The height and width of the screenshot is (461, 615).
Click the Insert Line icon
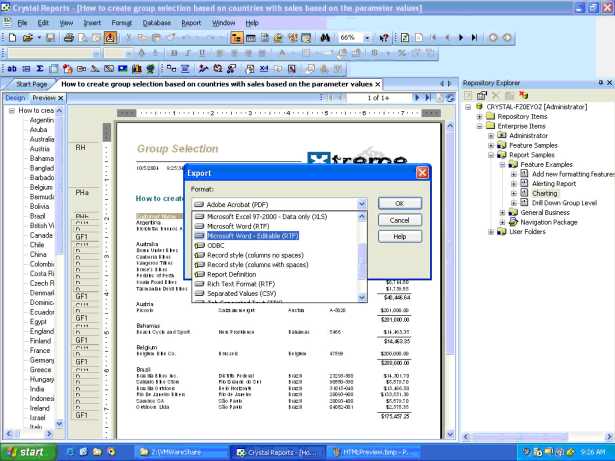pos(95,69)
